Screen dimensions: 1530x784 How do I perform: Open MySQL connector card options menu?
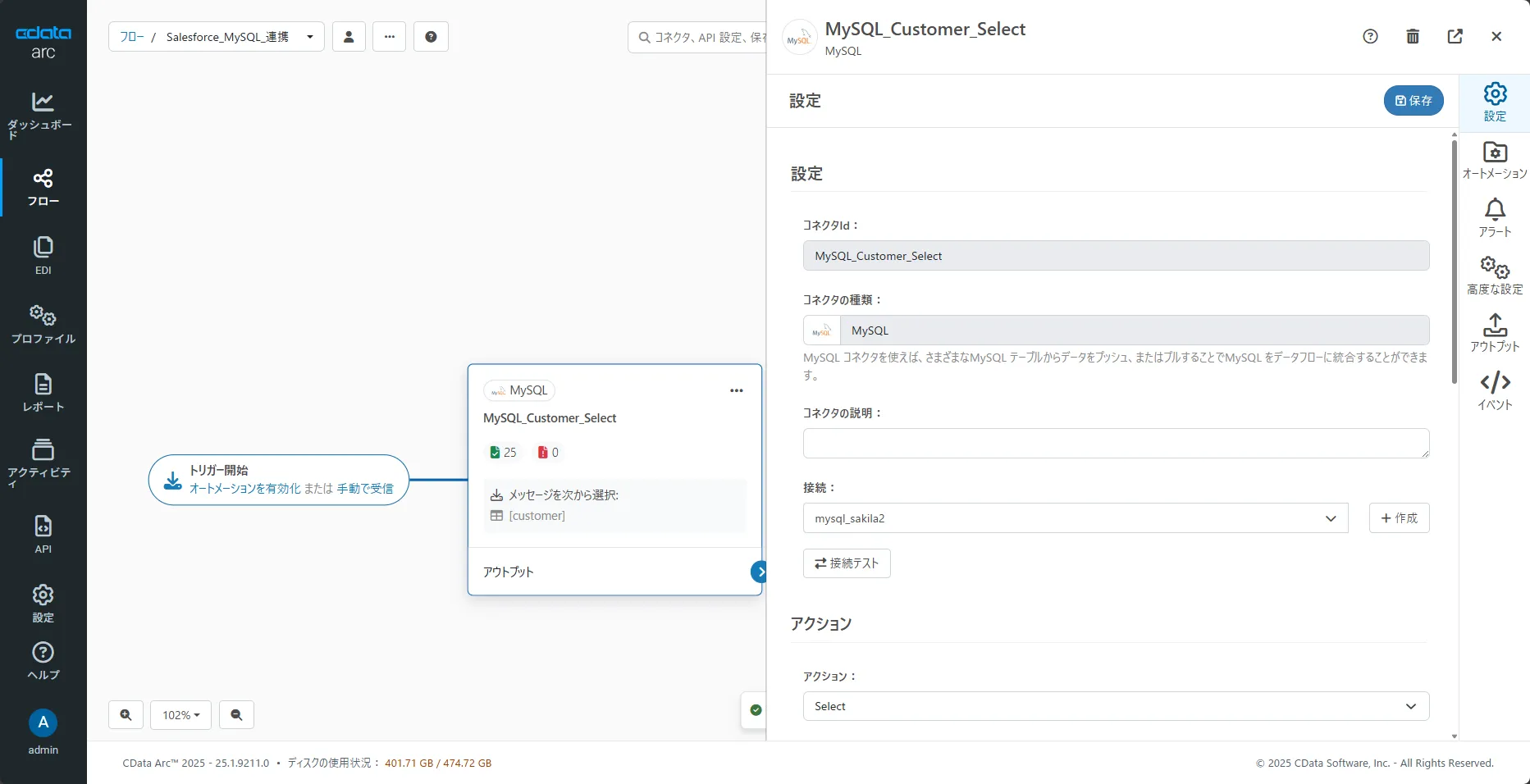737,390
